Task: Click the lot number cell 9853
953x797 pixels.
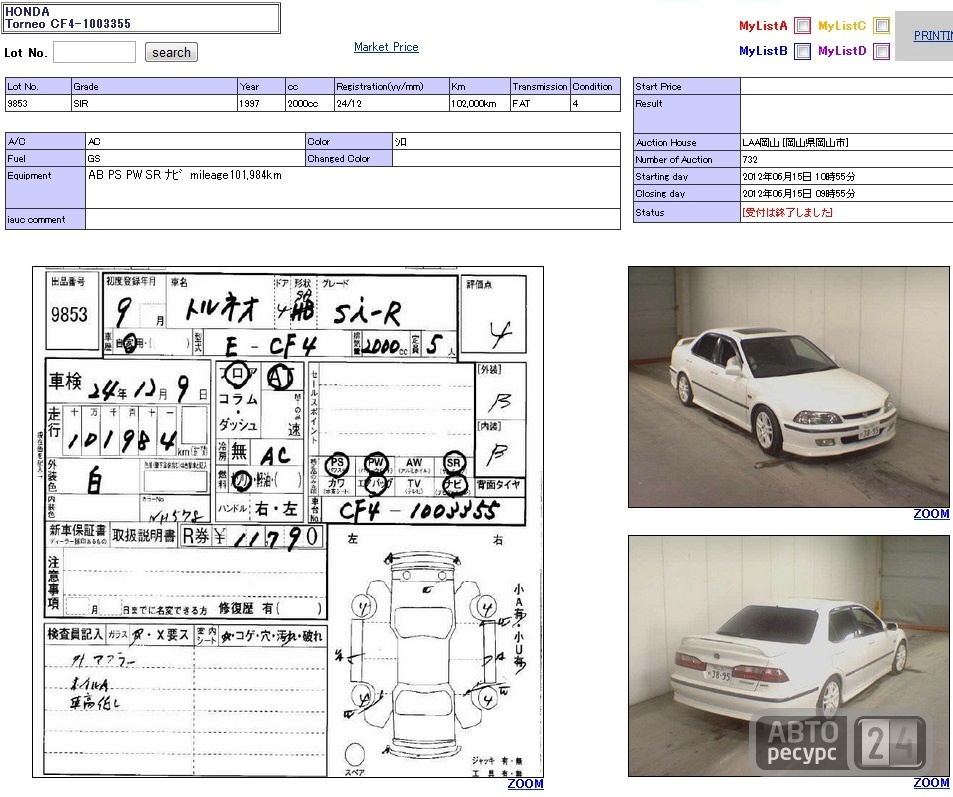Action: [x=38, y=103]
